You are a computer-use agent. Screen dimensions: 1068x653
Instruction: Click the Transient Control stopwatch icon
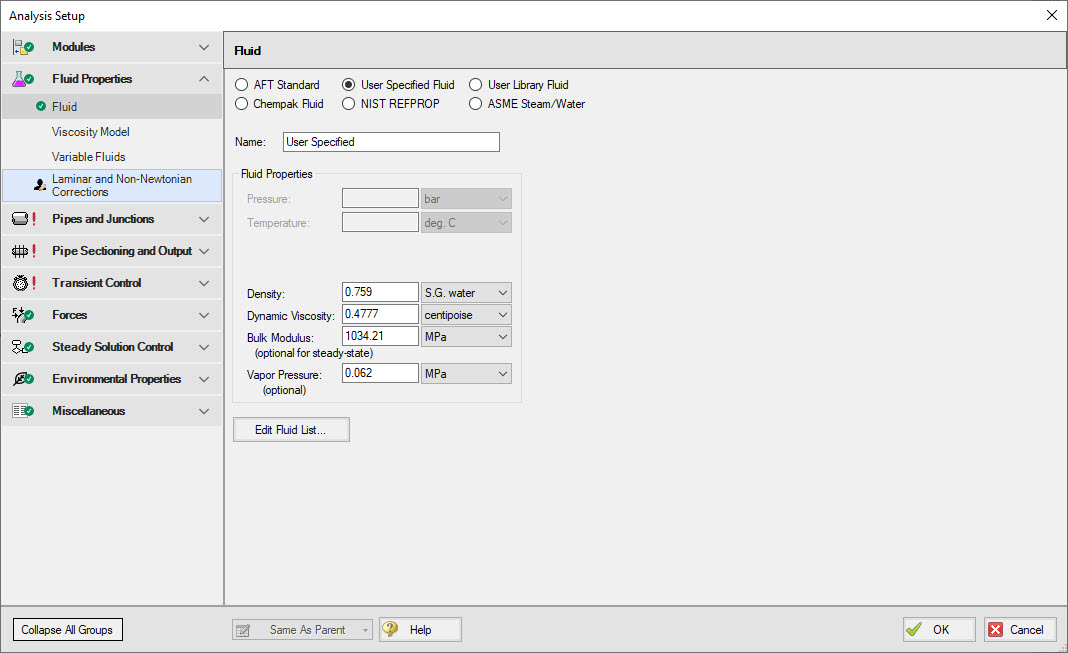[23, 283]
